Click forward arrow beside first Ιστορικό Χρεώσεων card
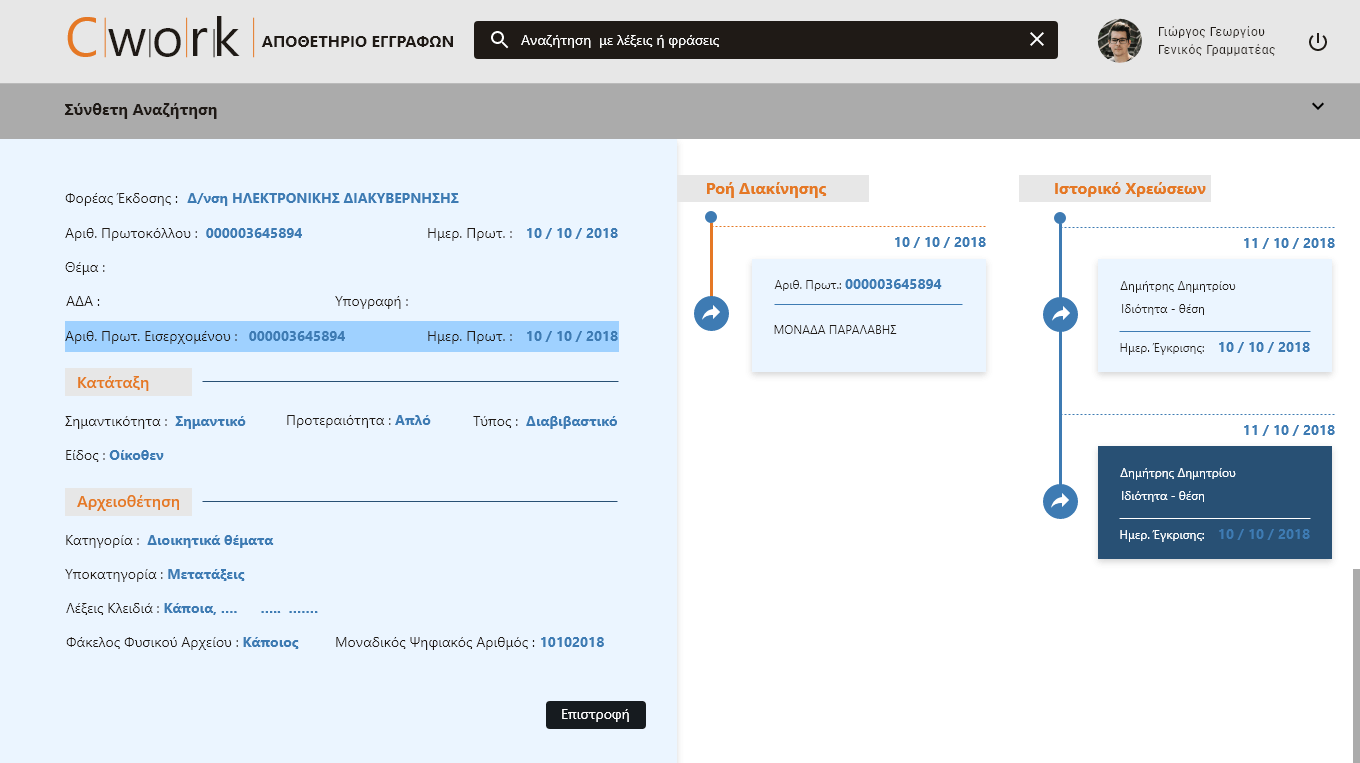1360x763 pixels. pos(1060,314)
